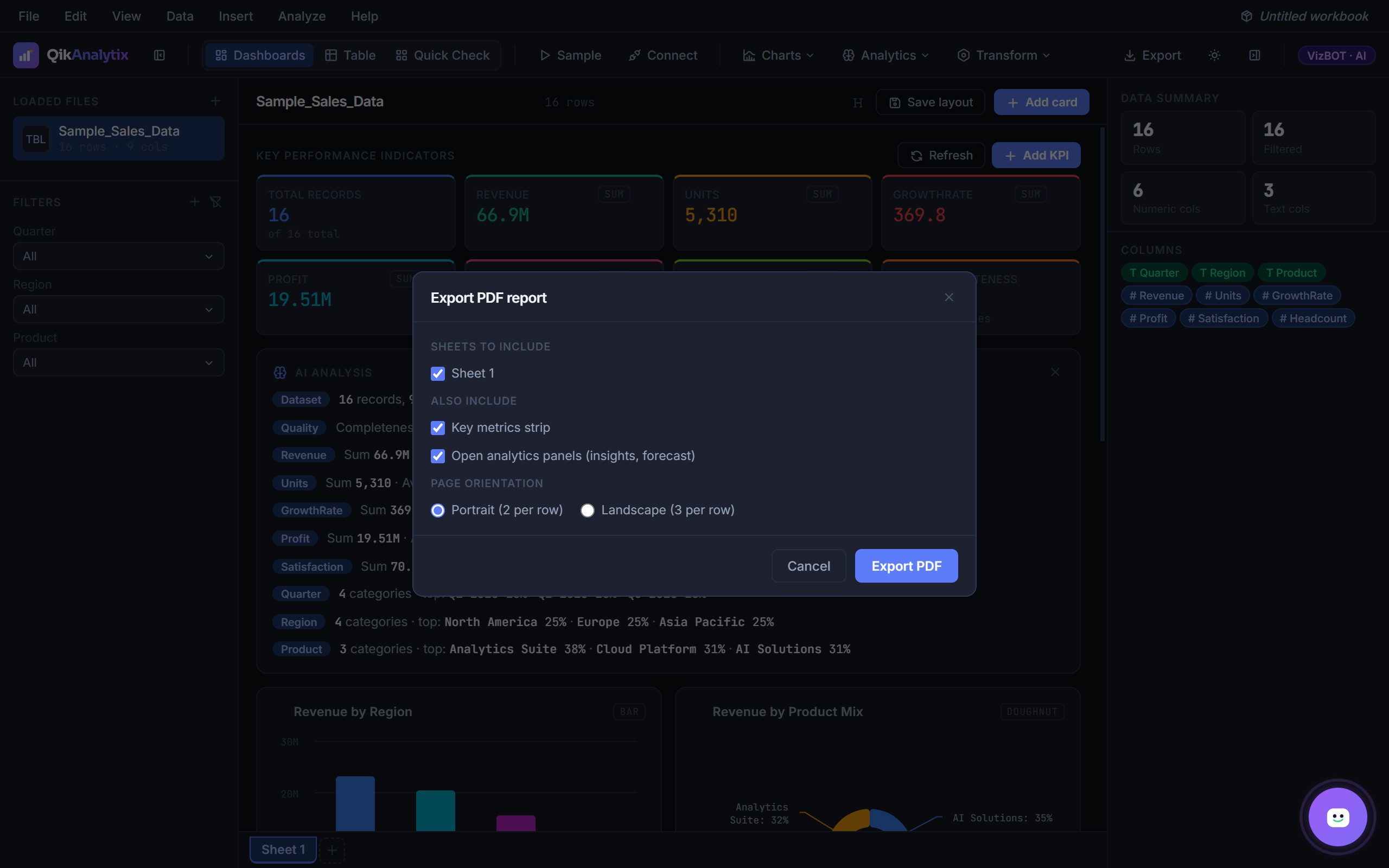This screenshot has width=1389, height=868.
Task: Open the View menu
Action: [x=126, y=16]
